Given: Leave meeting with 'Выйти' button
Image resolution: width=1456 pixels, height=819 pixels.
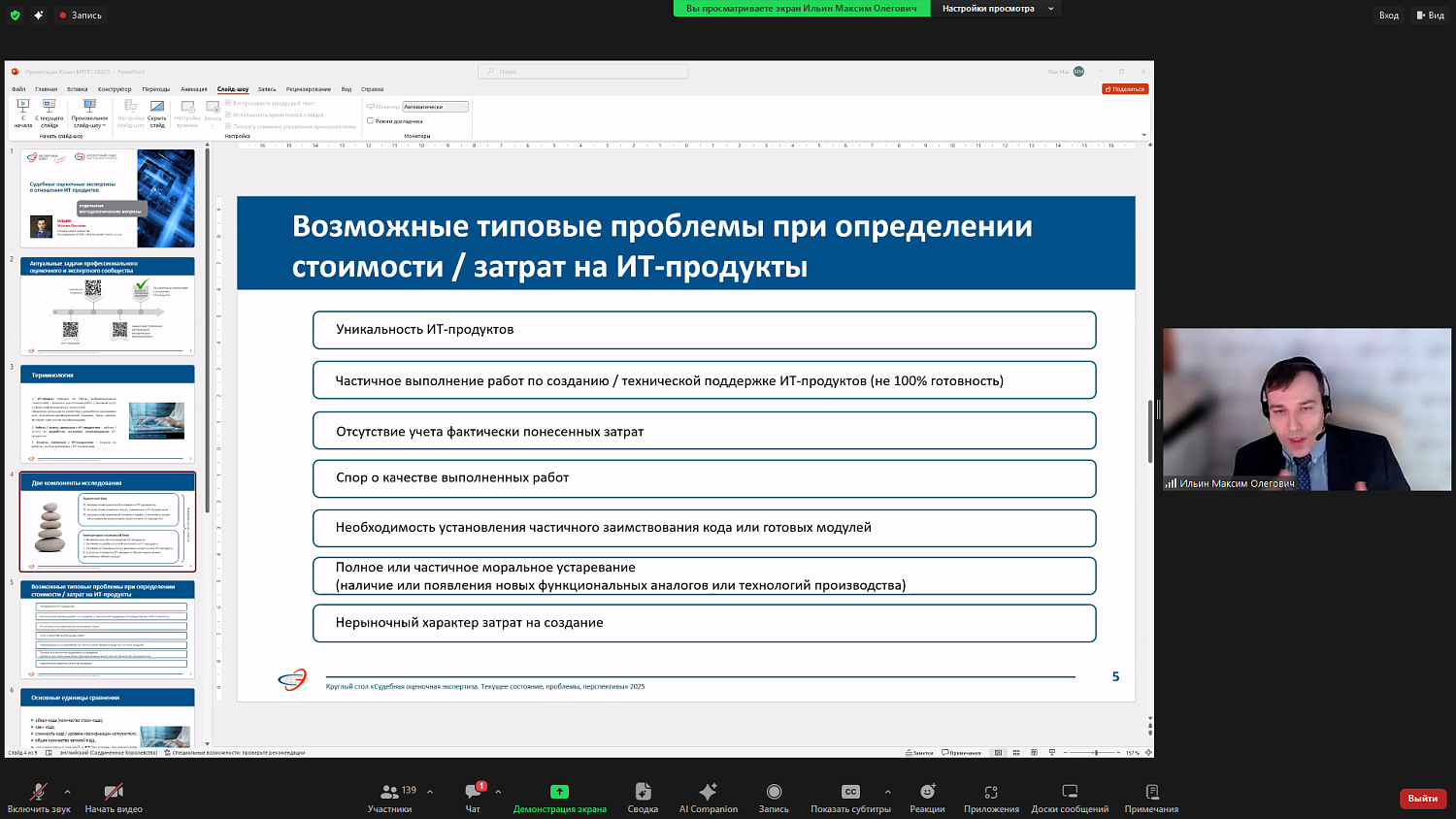Looking at the screenshot, I should (x=1421, y=798).
